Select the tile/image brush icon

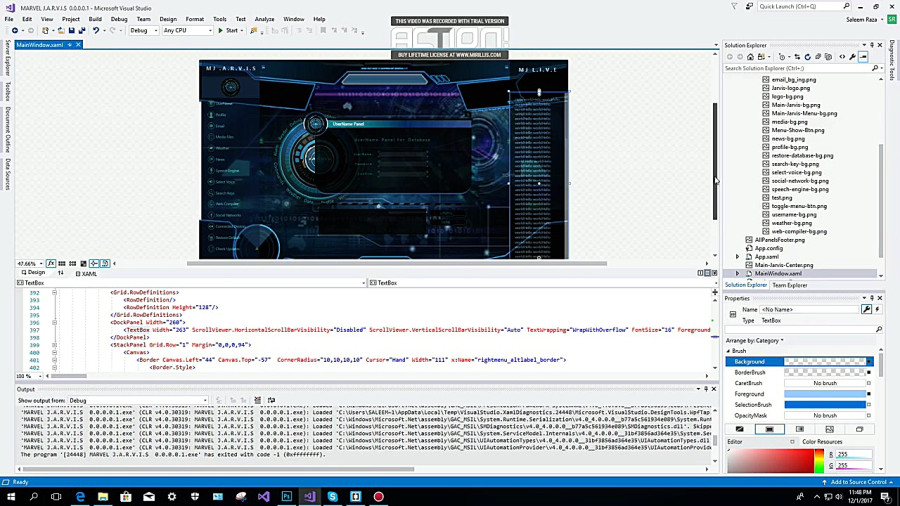[829, 429]
